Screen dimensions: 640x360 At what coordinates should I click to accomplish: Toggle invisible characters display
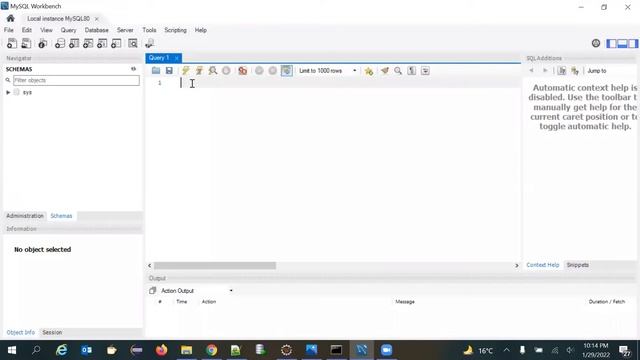point(411,71)
